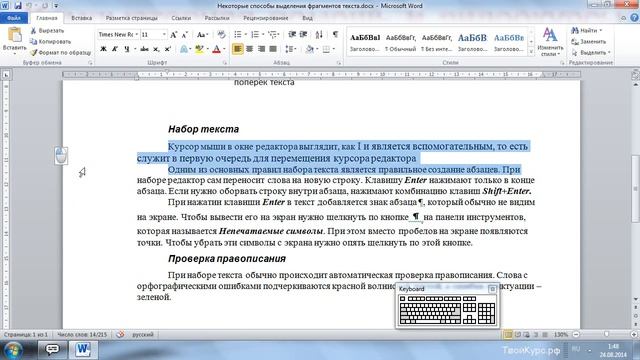Click the spelling check icon in status bar
The width and height of the screenshot is (640, 360).
point(120,335)
